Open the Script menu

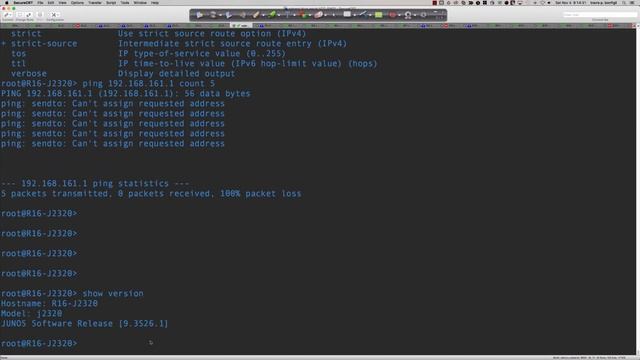(x=111, y=2)
